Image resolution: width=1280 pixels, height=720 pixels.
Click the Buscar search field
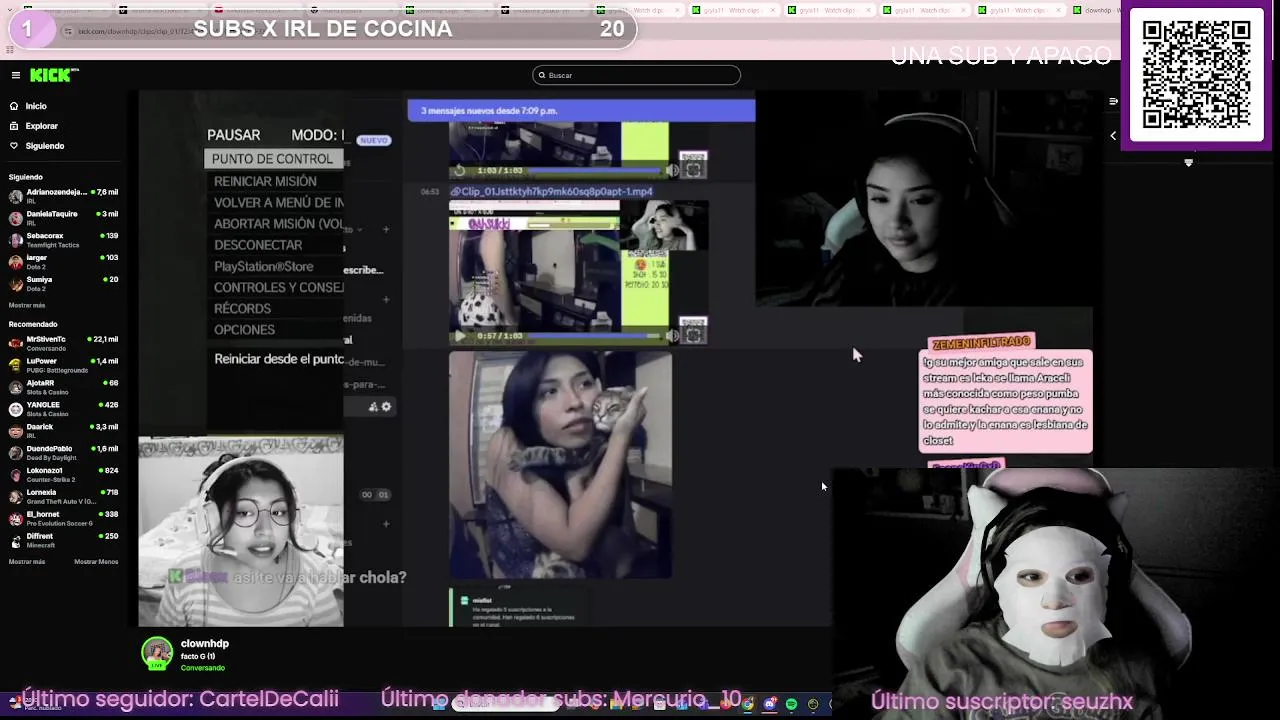pos(637,75)
